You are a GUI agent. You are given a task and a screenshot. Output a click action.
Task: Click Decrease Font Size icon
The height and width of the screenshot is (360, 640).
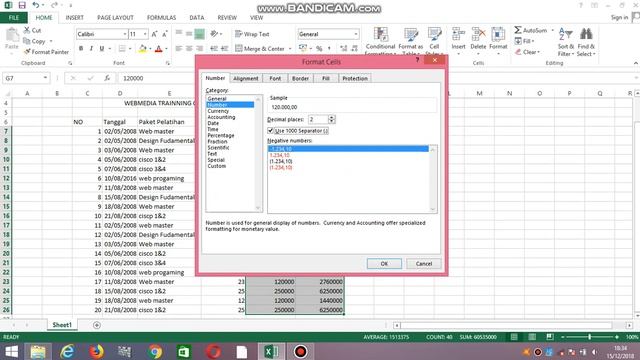coord(165,34)
